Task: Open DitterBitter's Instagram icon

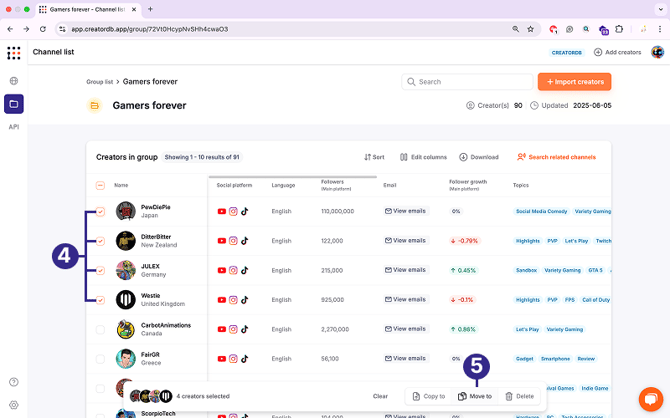Action: (x=233, y=241)
